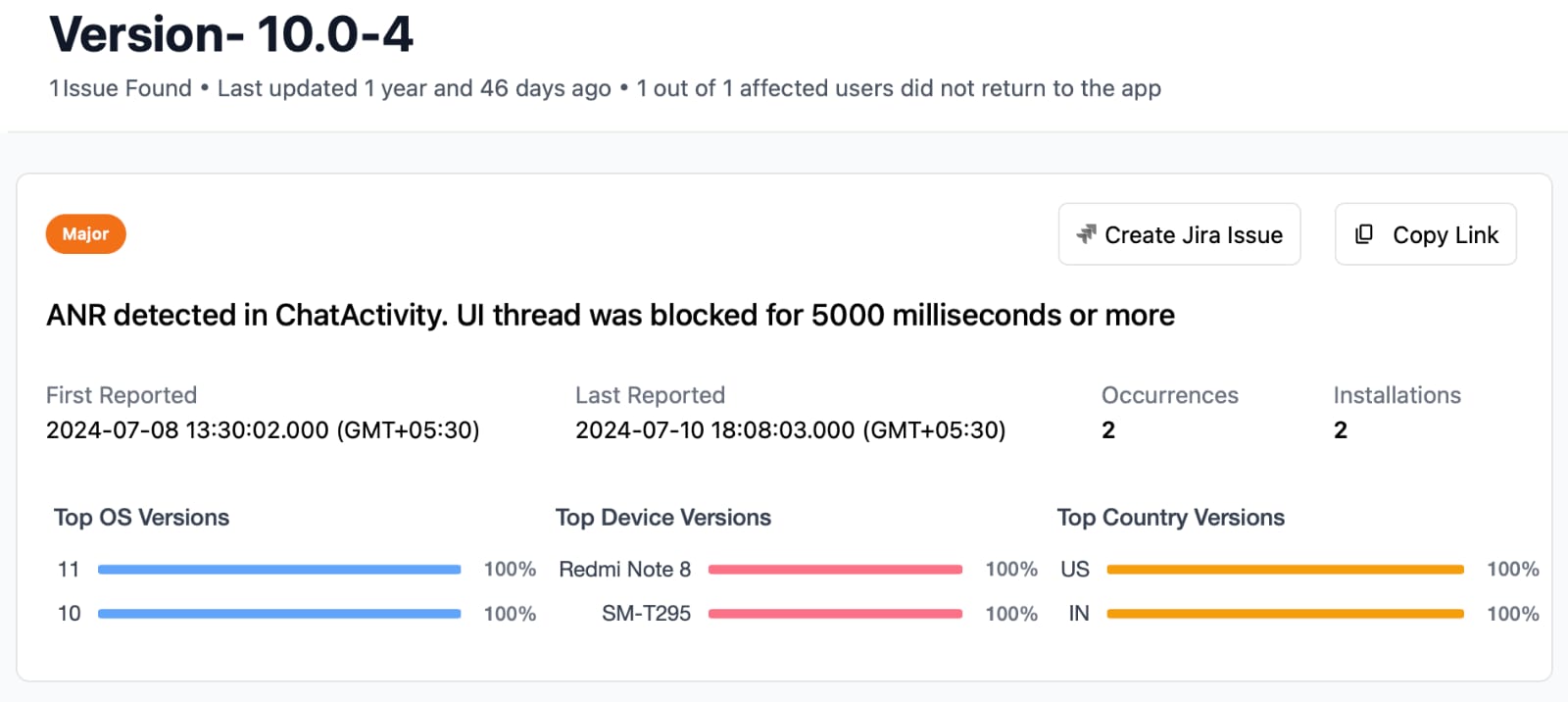Select the Version- 10.0-4 heading
This screenshot has height=702, width=1568.
coord(231,34)
